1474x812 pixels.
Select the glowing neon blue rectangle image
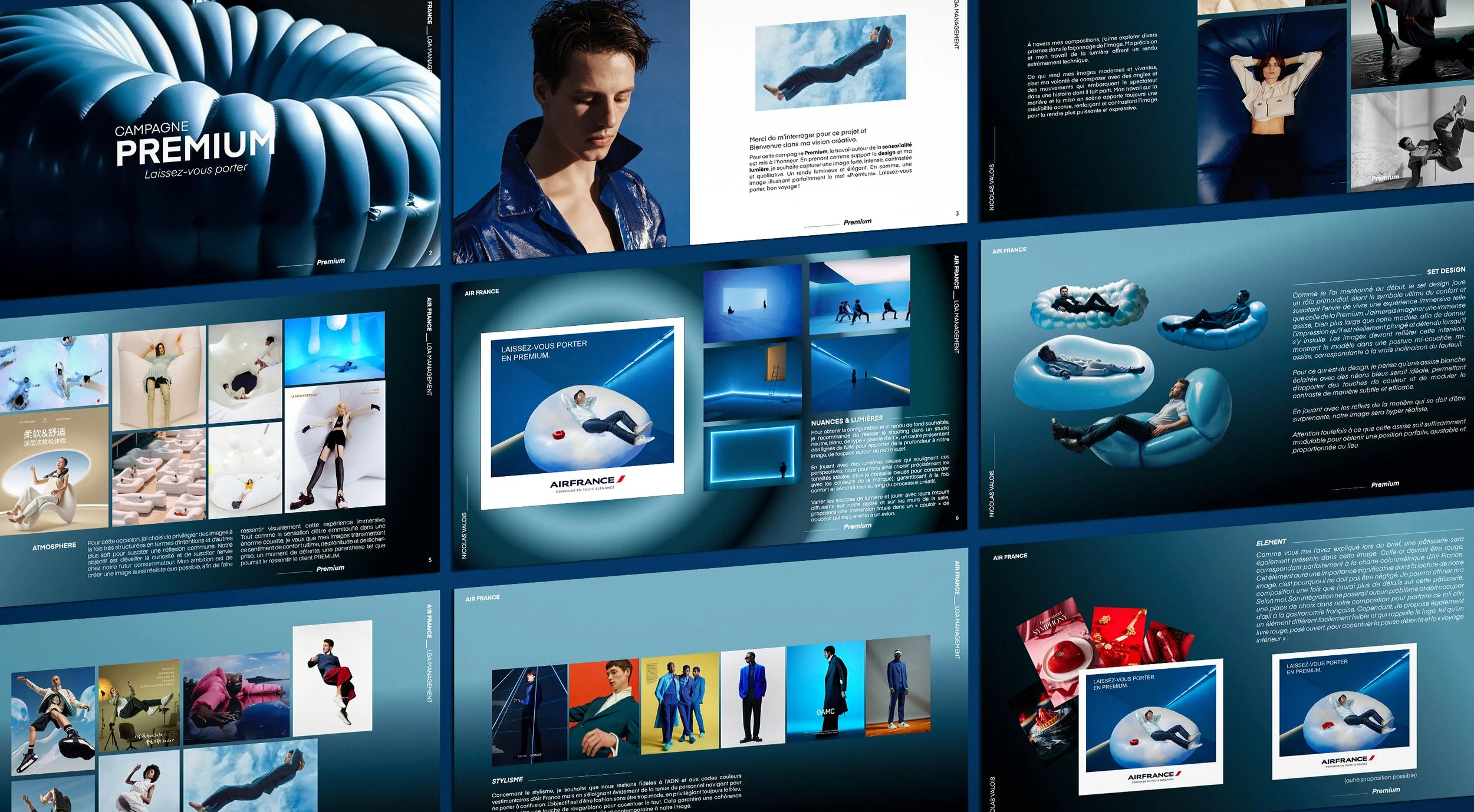tap(752, 455)
